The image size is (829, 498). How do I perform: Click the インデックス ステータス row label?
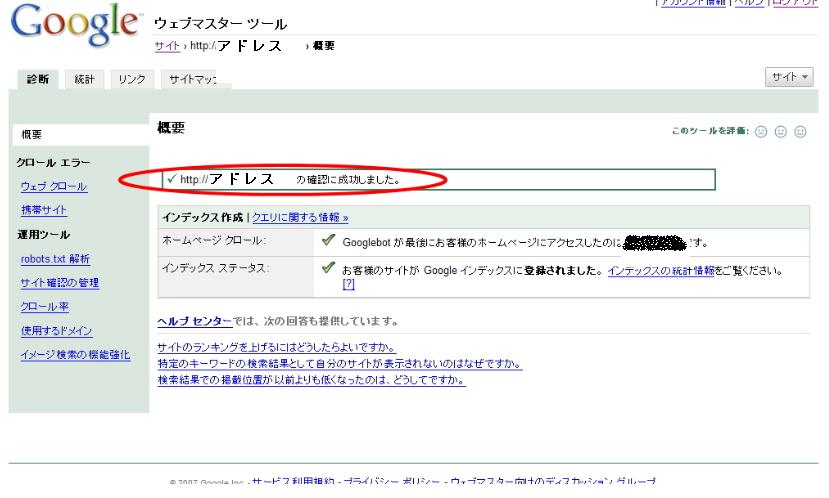[x=215, y=268]
